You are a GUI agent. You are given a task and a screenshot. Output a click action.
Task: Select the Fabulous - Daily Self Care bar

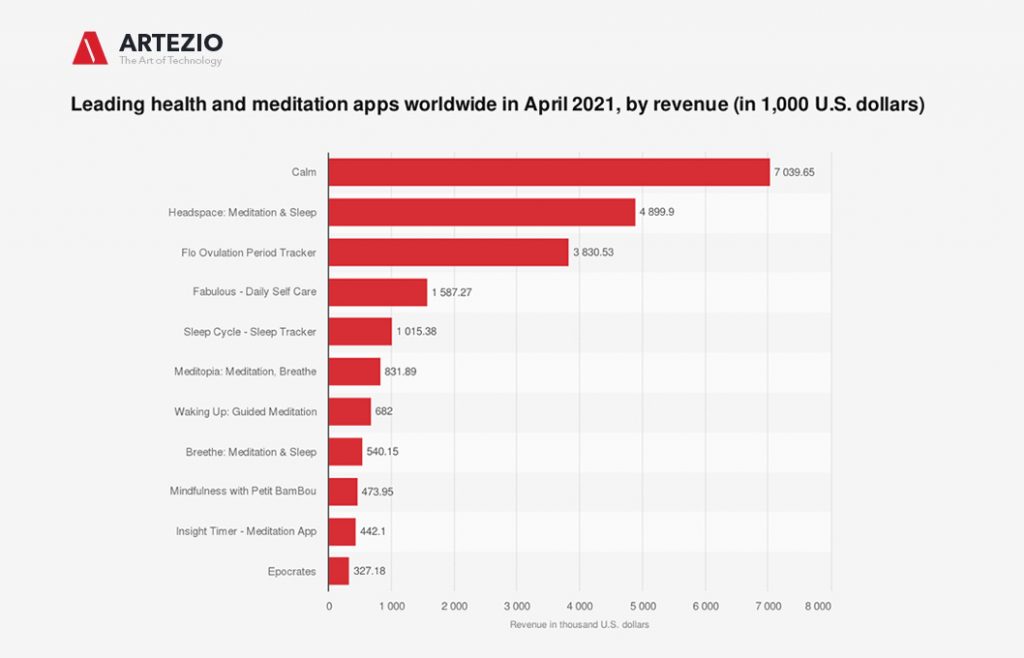[378, 292]
